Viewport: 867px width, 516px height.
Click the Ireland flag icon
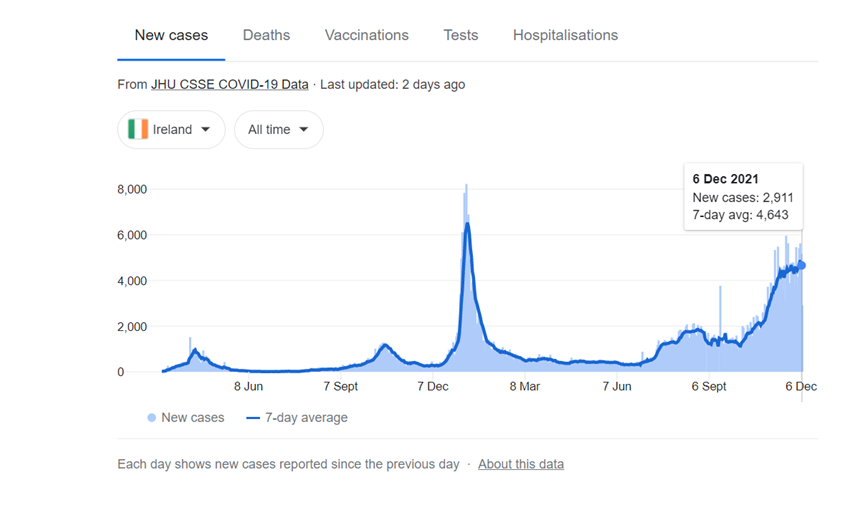[x=138, y=129]
